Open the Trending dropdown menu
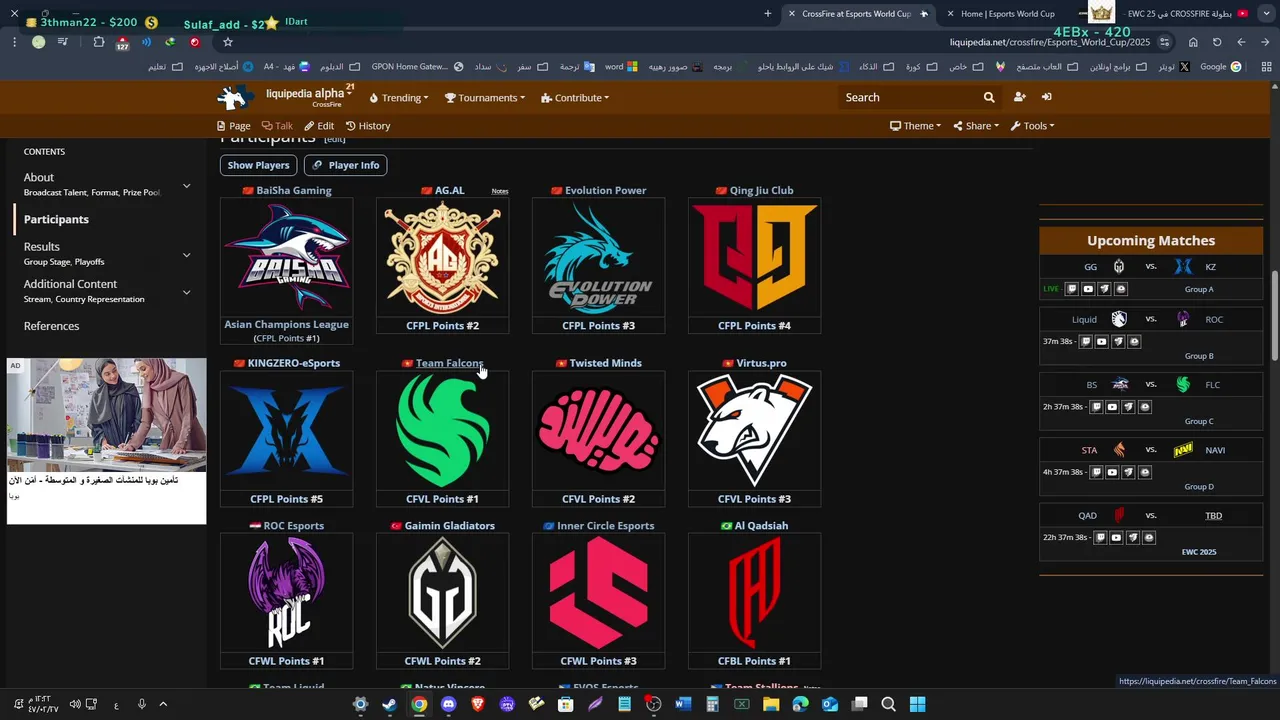This screenshot has height=720, width=1280. pyautogui.click(x=398, y=98)
